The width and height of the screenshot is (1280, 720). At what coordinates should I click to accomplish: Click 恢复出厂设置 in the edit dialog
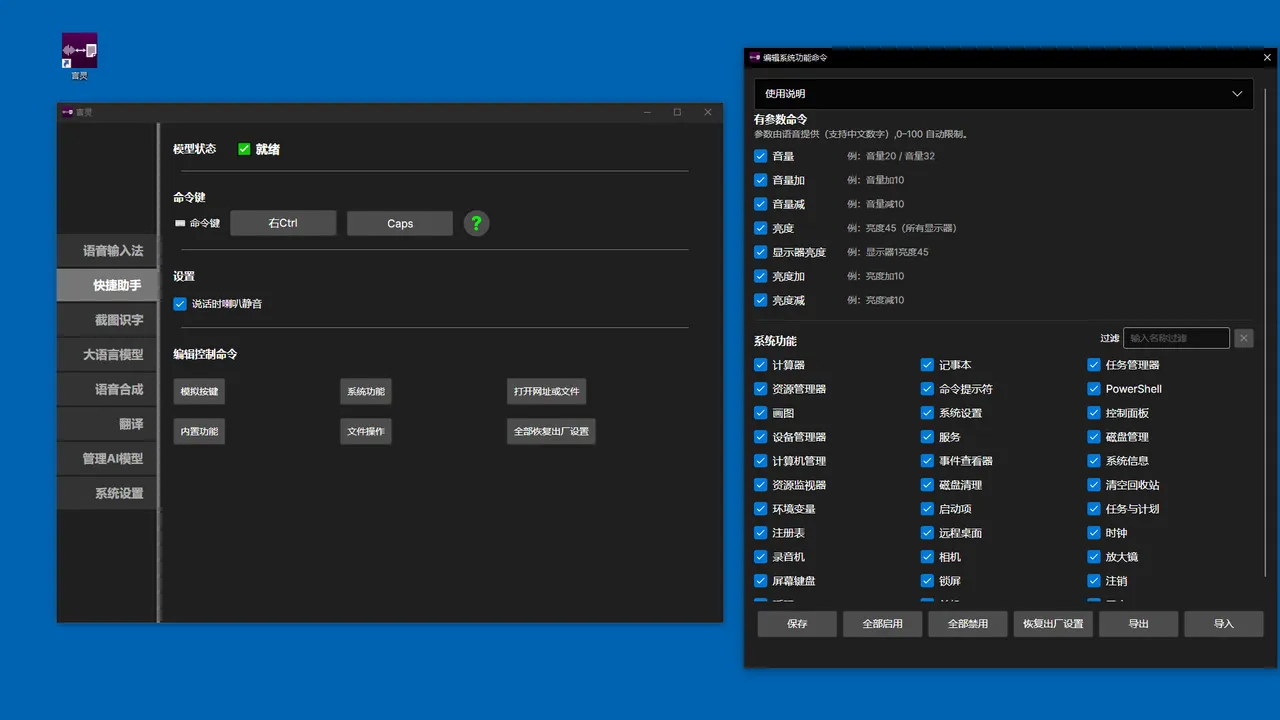1053,624
